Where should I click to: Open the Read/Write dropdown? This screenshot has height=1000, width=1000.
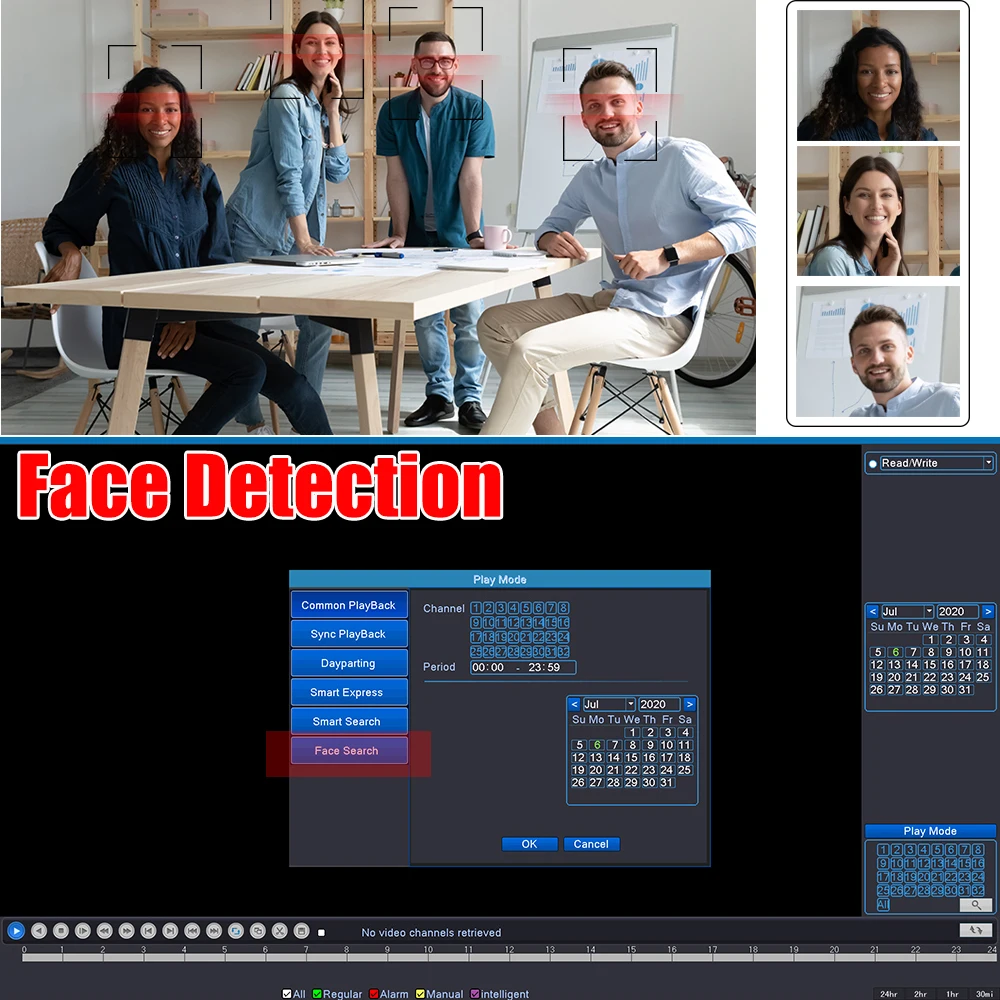988,463
